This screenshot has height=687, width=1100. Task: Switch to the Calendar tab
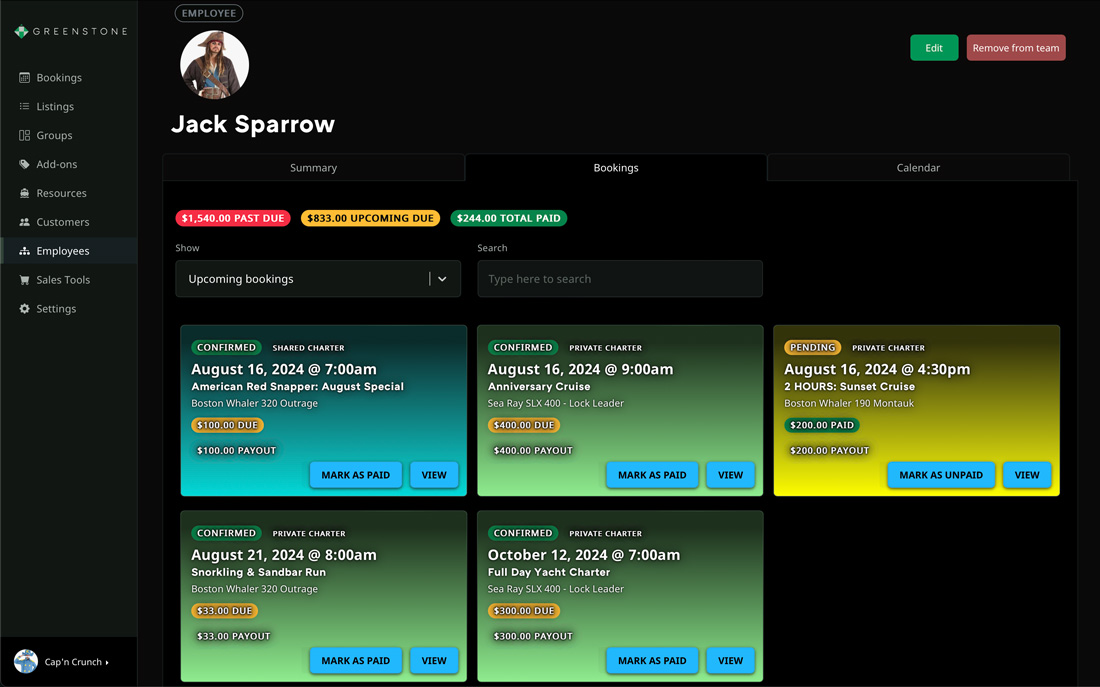point(917,168)
